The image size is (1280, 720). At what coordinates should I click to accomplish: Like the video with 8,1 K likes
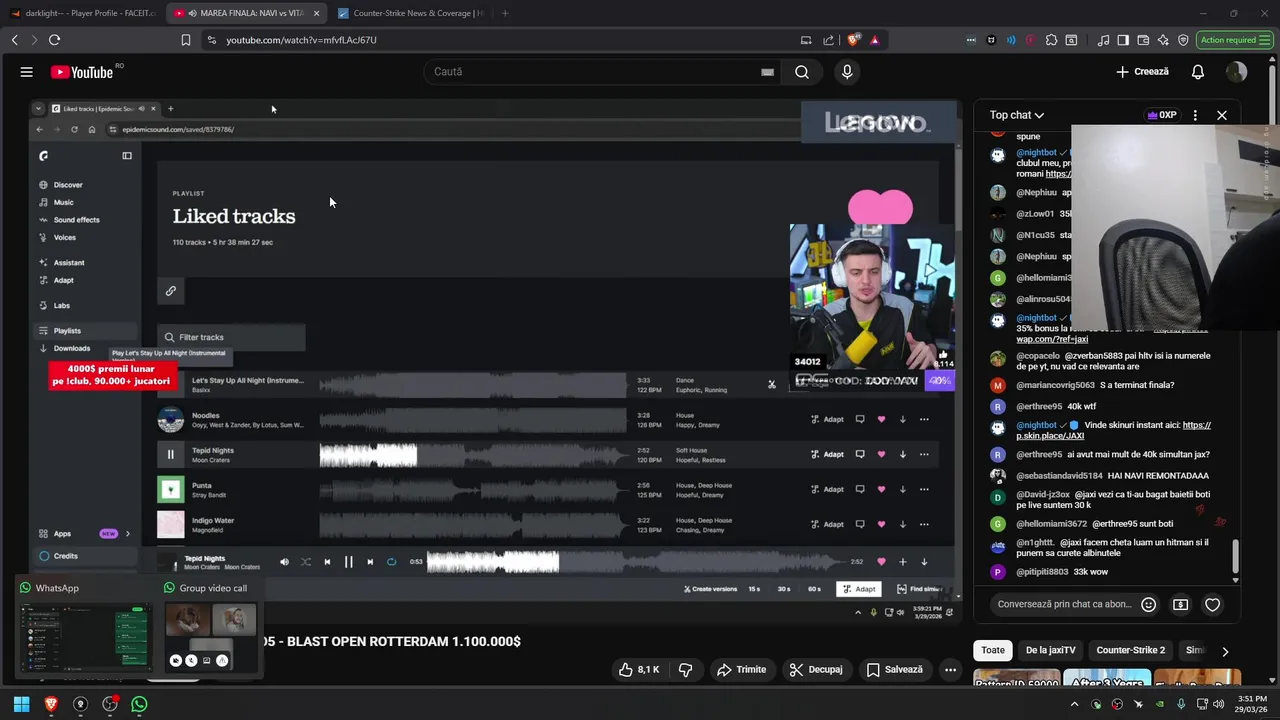[639, 669]
